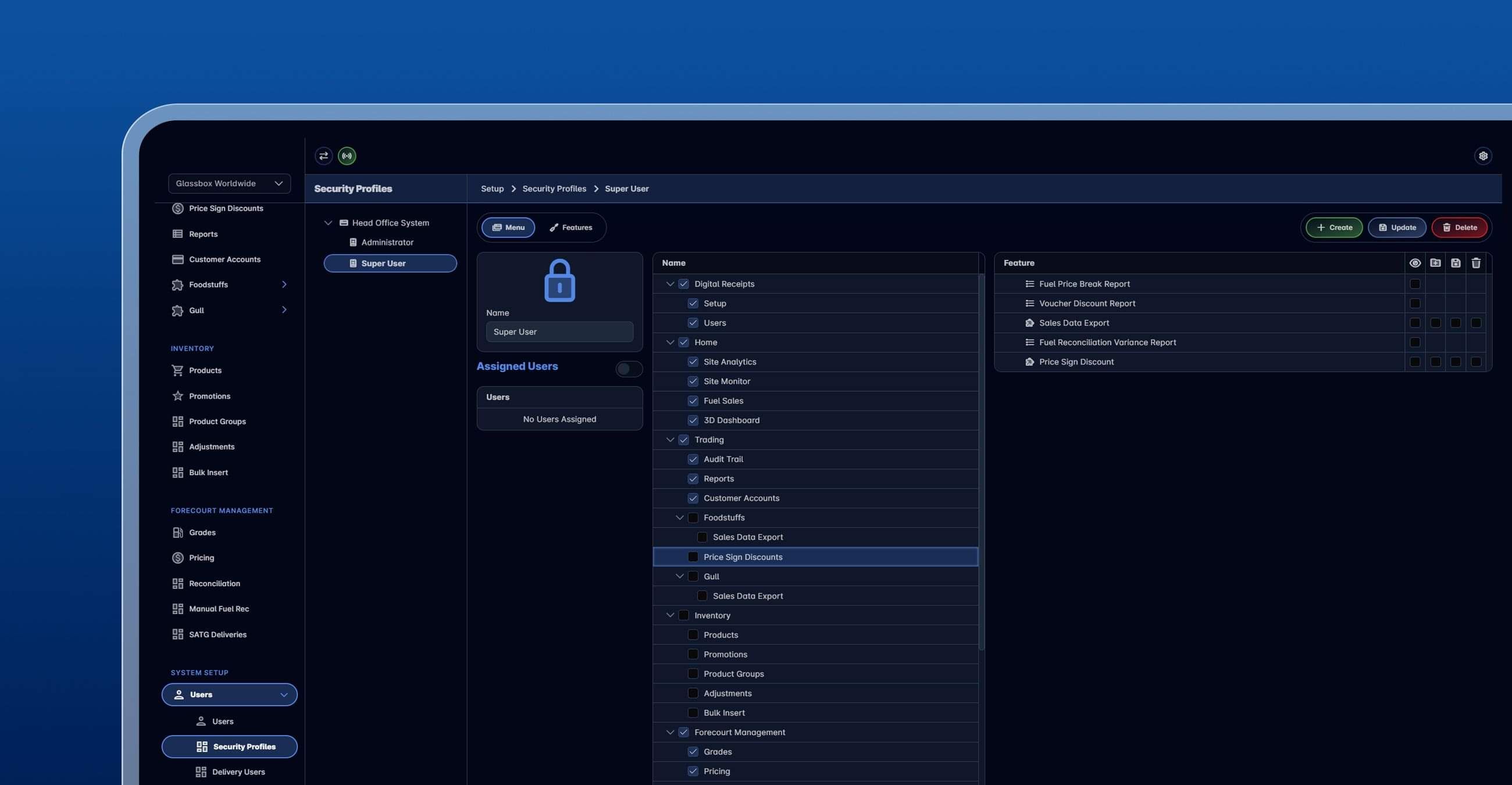The width and height of the screenshot is (1512, 785).
Task: Click the Promotions star icon
Action: 177,396
